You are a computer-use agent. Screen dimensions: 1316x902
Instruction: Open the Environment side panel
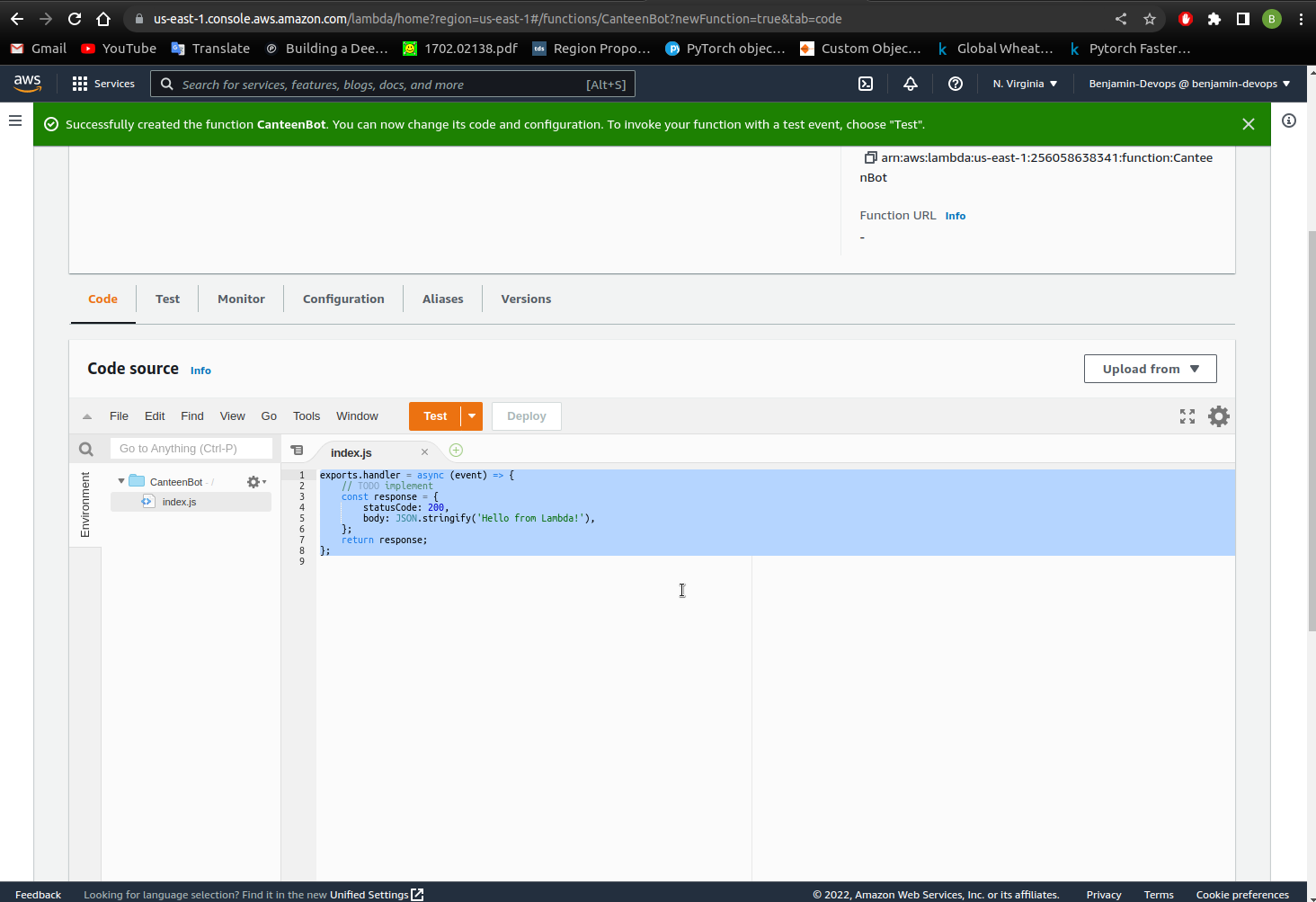coord(85,505)
